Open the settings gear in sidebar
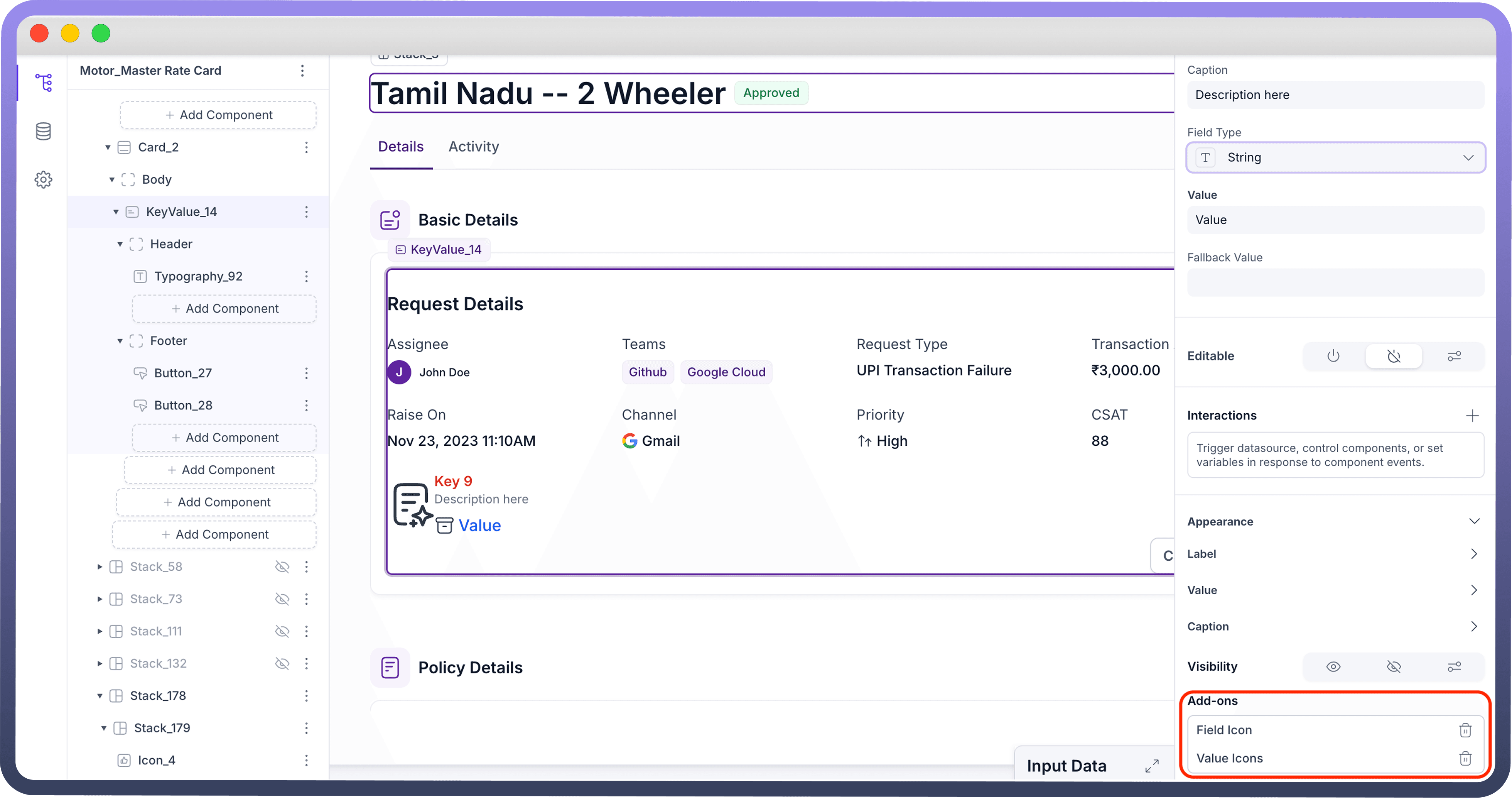Screen dimensions: 1512x798 click(44, 180)
